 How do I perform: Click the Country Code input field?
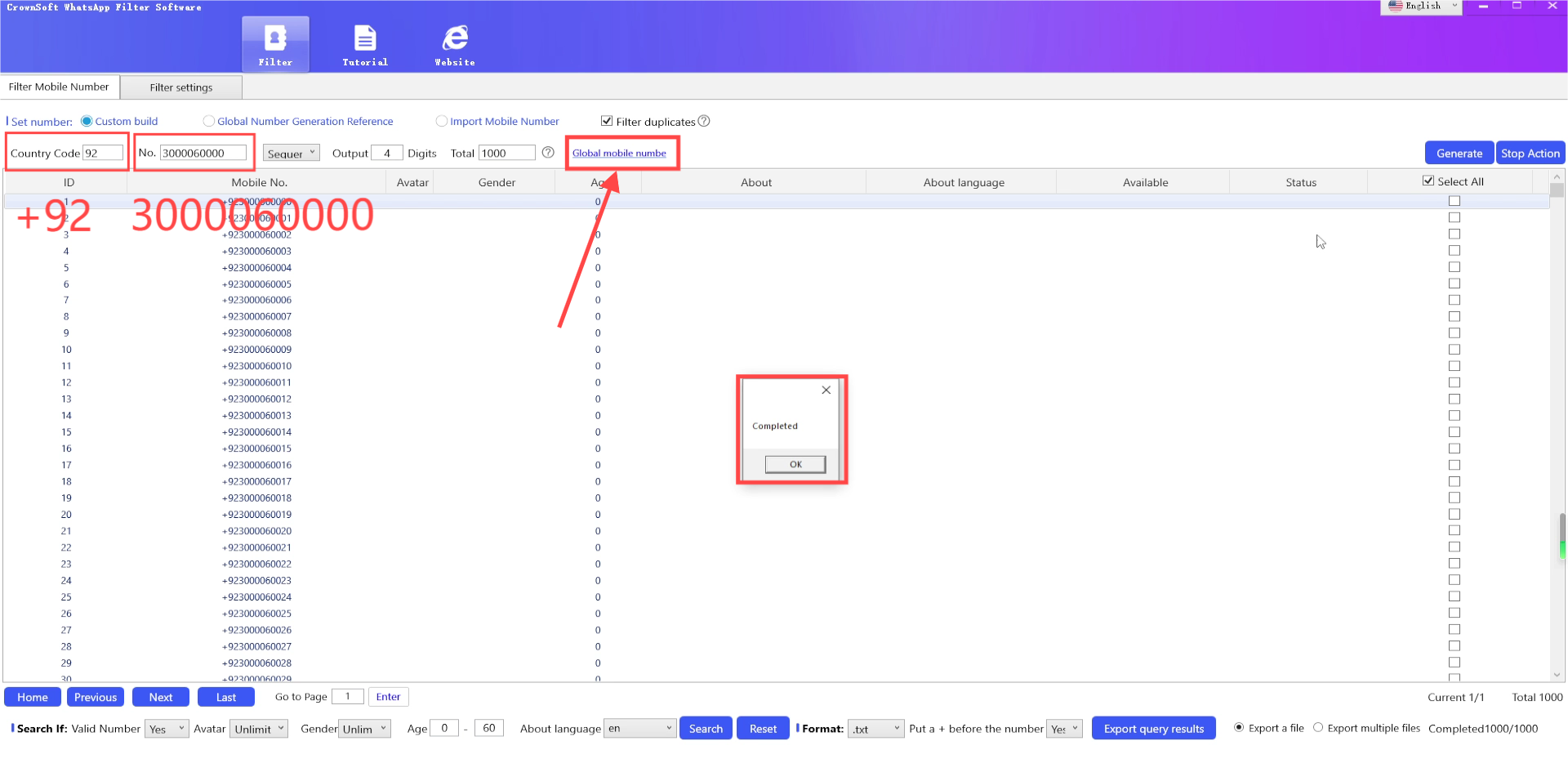(103, 153)
